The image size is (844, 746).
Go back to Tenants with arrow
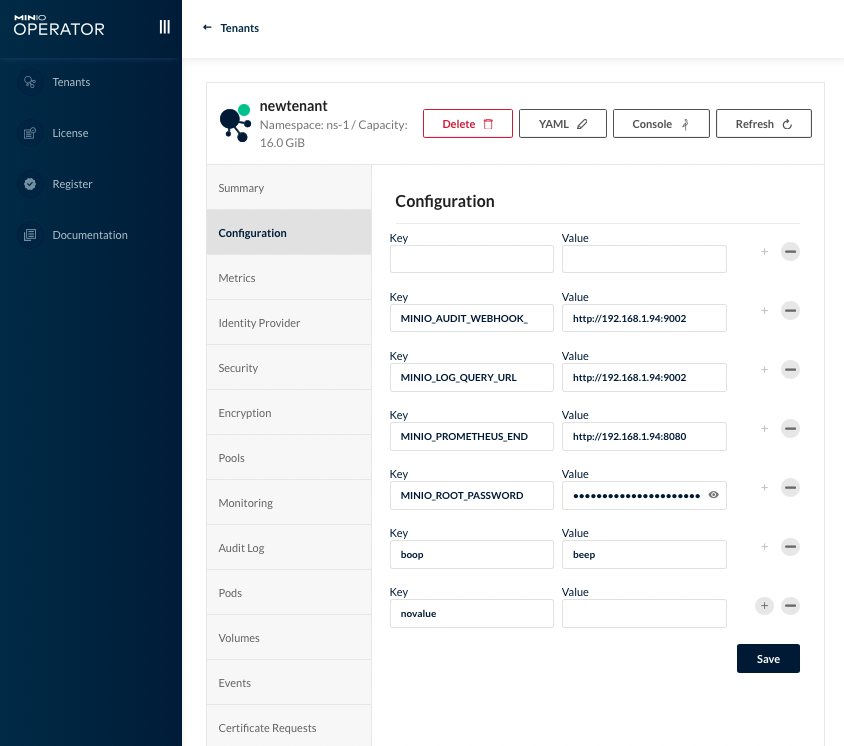click(207, 27)
